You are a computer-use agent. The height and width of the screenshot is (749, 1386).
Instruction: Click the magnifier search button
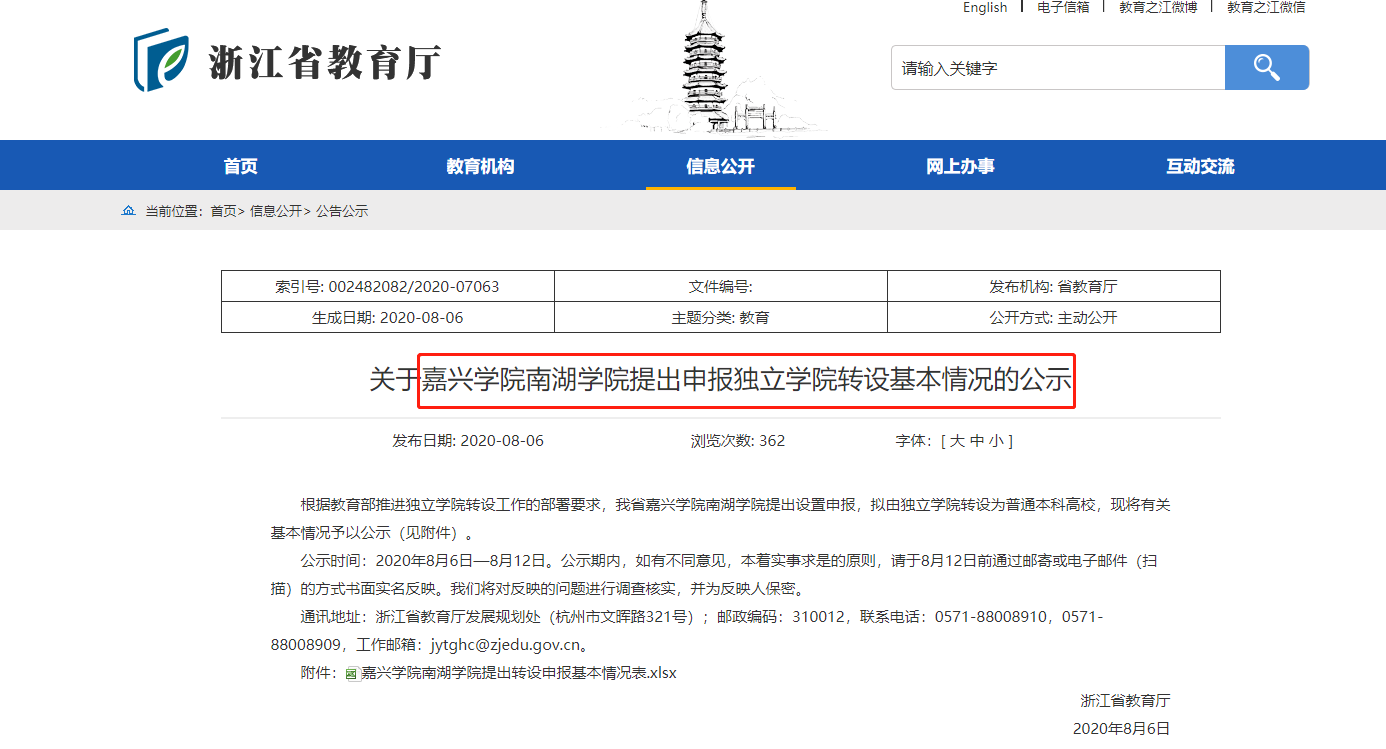(x=1266, y=68)
